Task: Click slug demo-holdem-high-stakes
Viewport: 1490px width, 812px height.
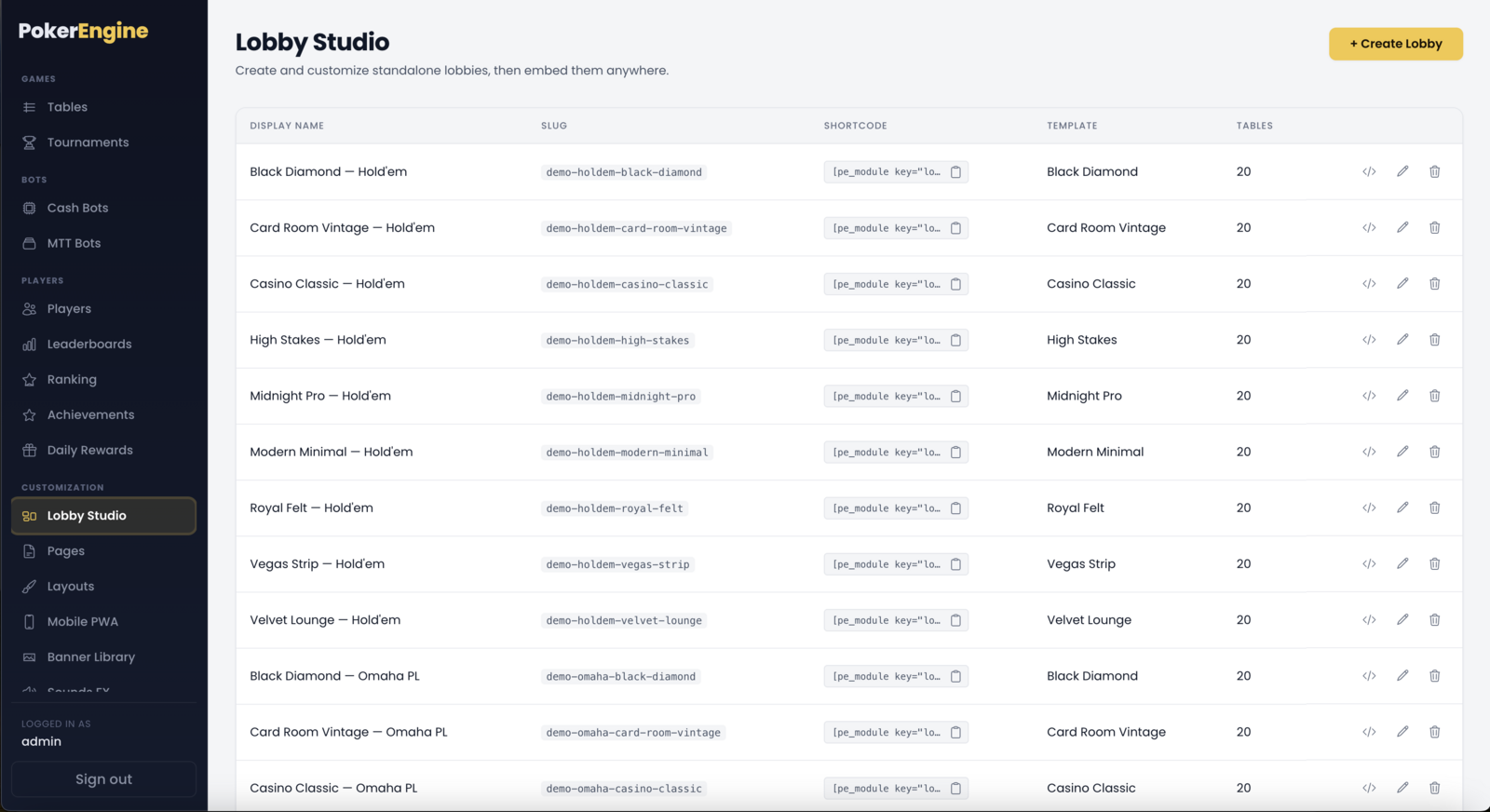Action: coord(617,341)
